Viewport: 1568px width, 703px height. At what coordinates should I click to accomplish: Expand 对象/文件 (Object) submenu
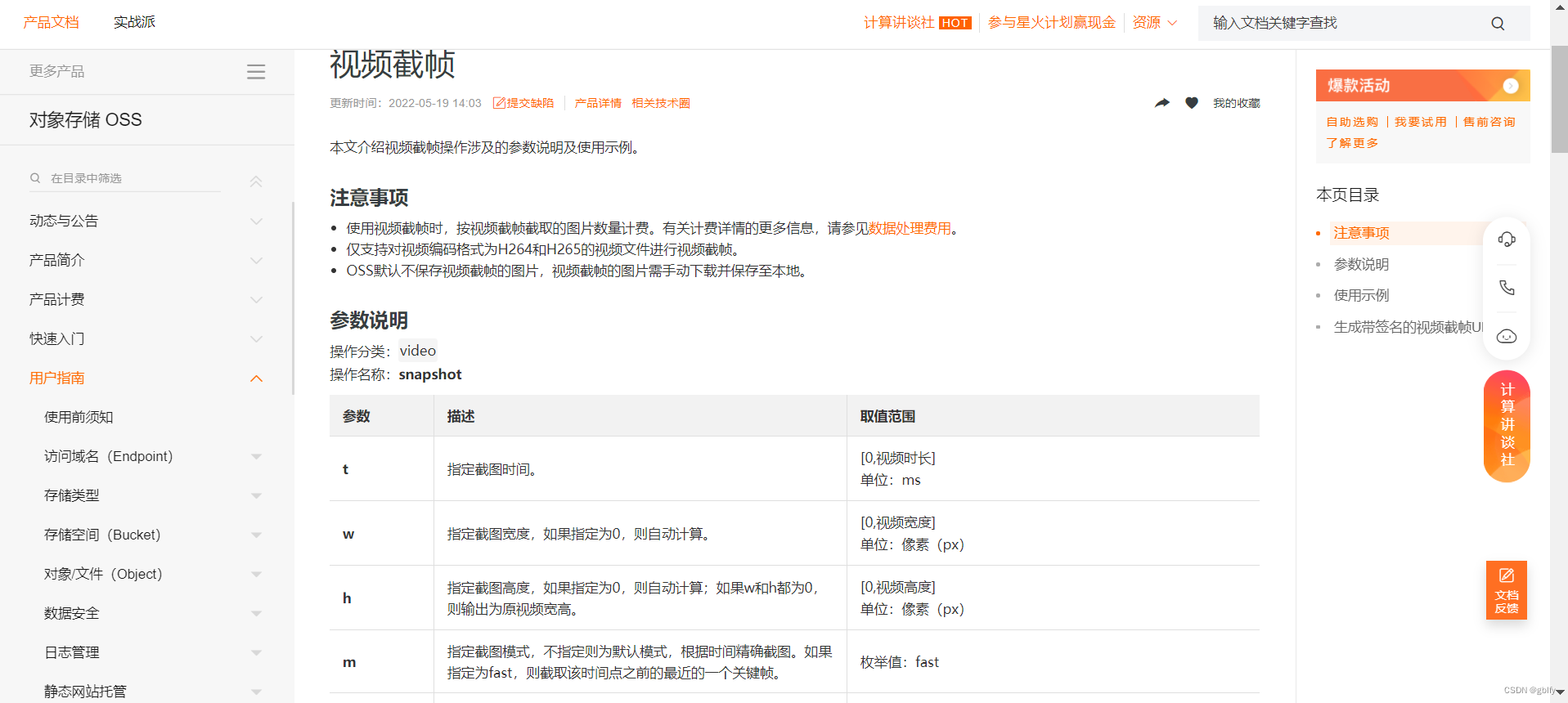pos(256,575)
